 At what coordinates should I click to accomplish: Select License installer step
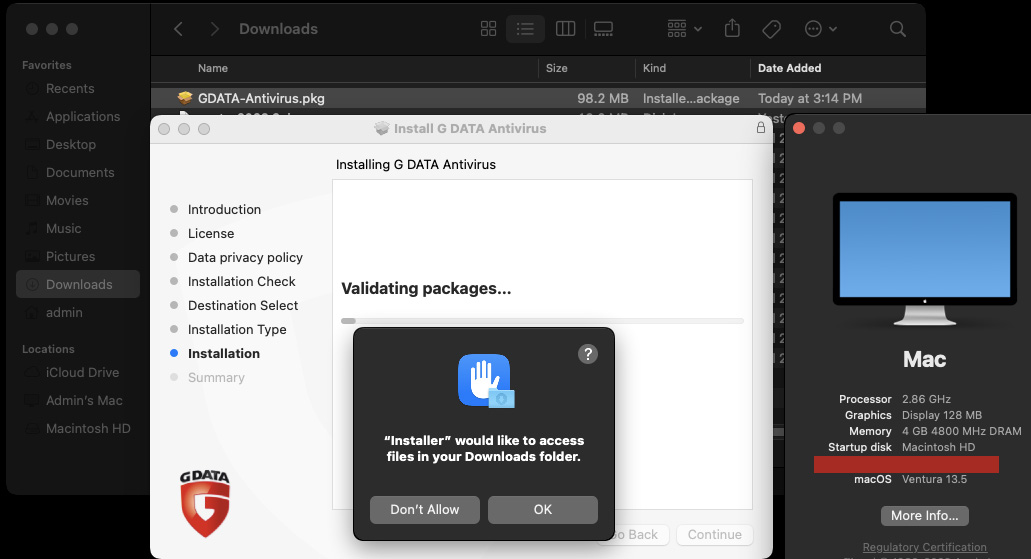click(210, 233)
